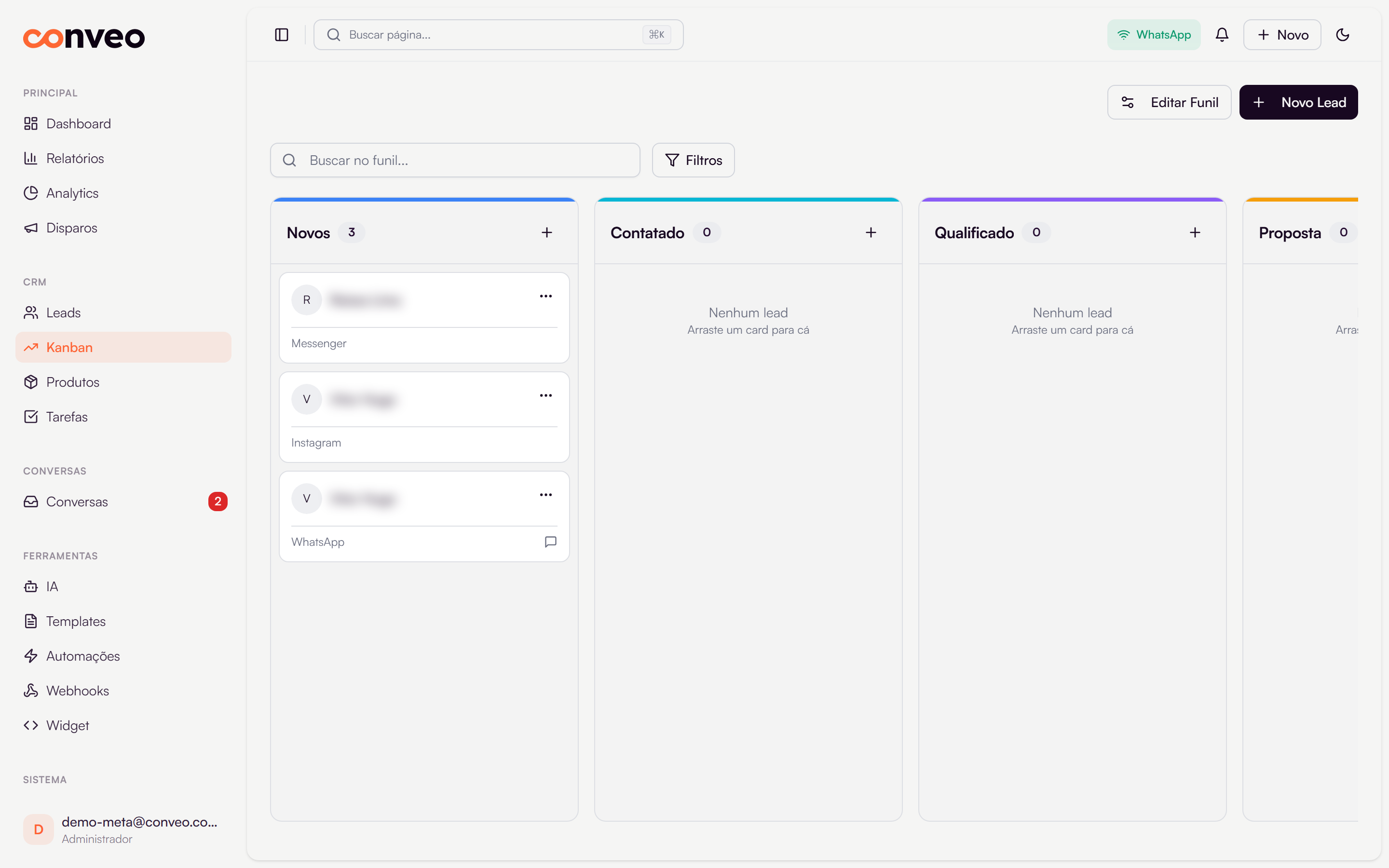1389x868 pixels.
Task: Open Templates in sidebar
Action: [123, 621]
